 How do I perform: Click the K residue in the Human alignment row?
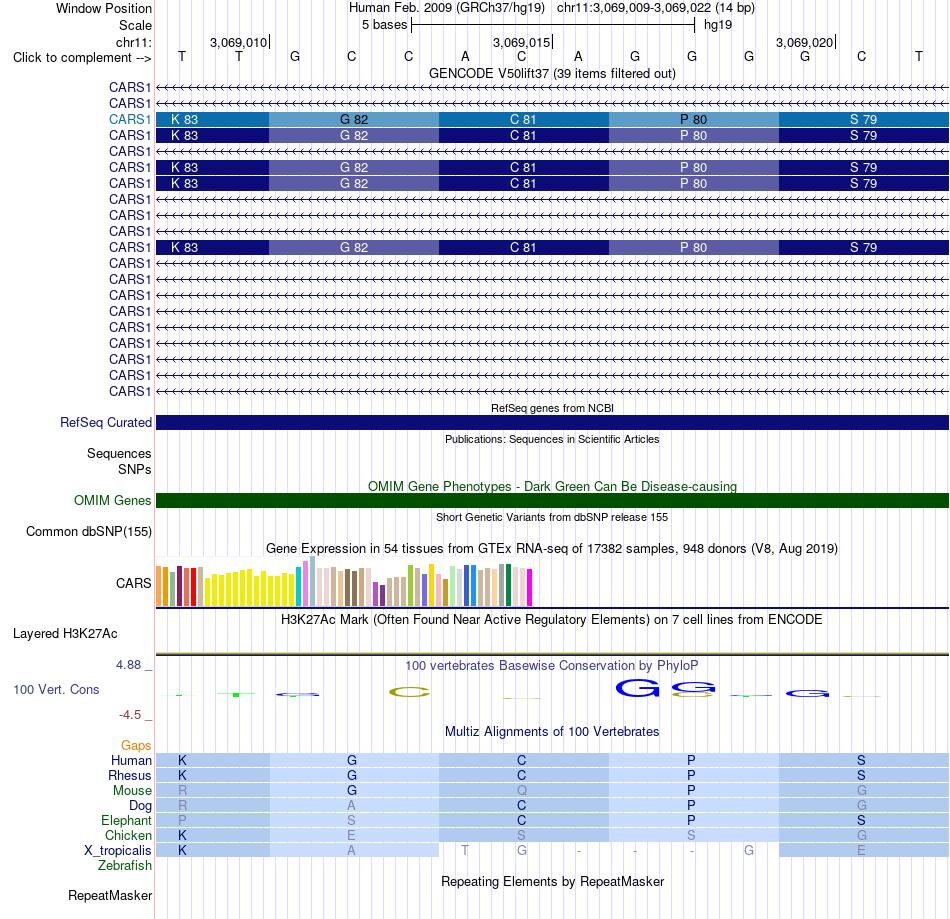(182, 760)
